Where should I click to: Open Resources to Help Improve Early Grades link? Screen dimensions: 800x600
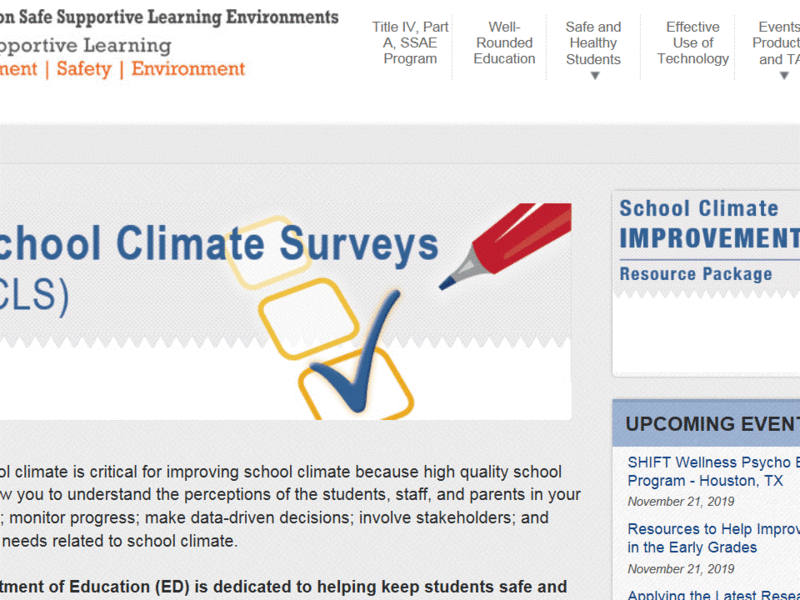pyautogui.click(x=714, y=538)
